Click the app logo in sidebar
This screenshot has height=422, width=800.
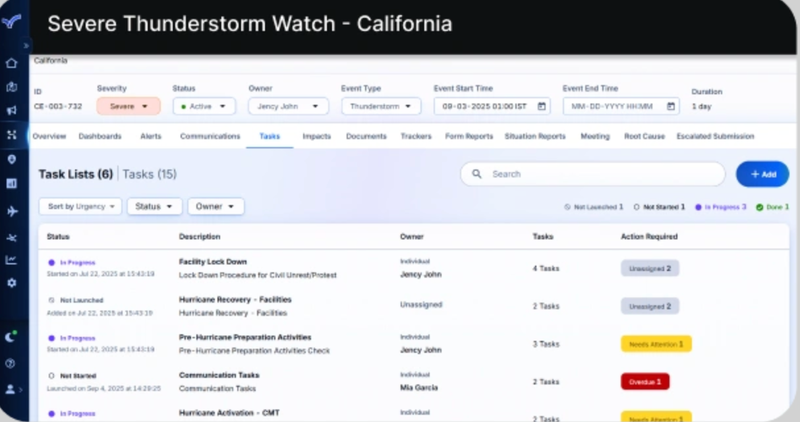(x=11, y=21)
